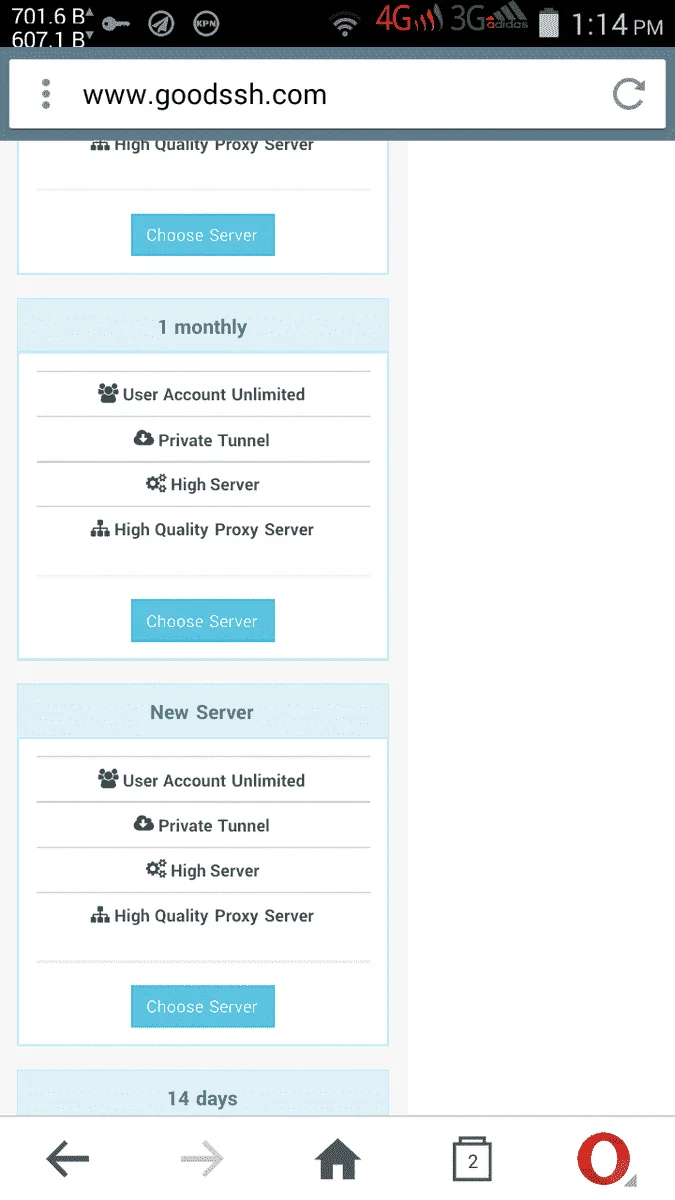Viewport: 675px width, 1200px height.
Task: Click sitemap icon in New Server card
Action: coord(100,915)
